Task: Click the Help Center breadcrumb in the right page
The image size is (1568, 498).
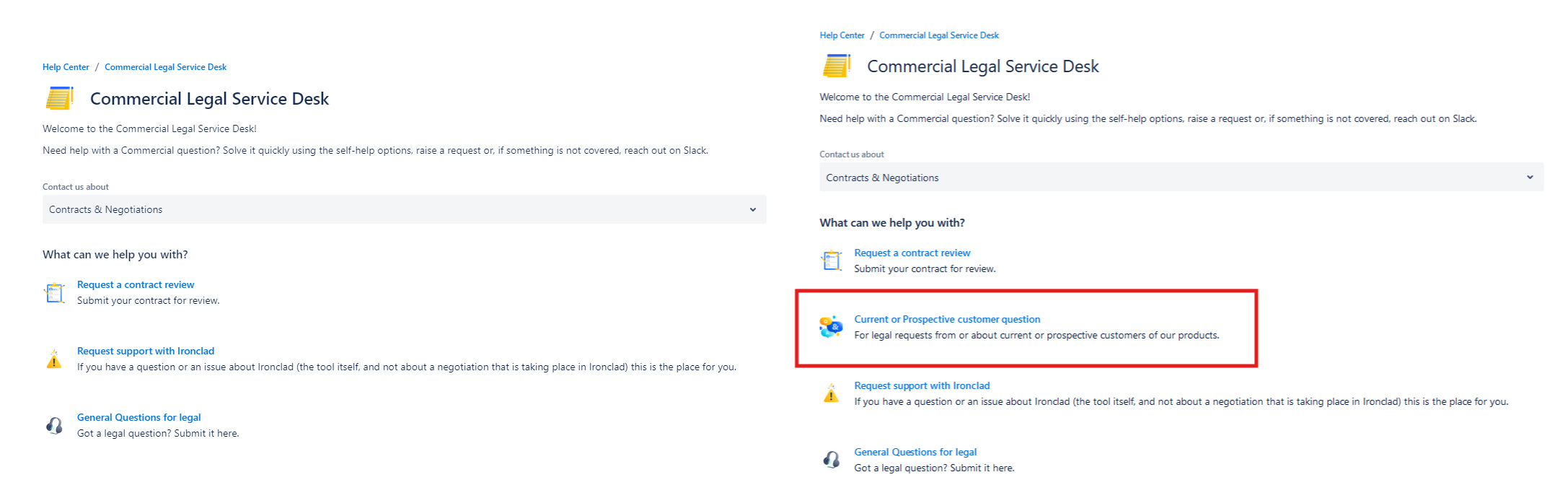Action: click(x=842, y=35)
